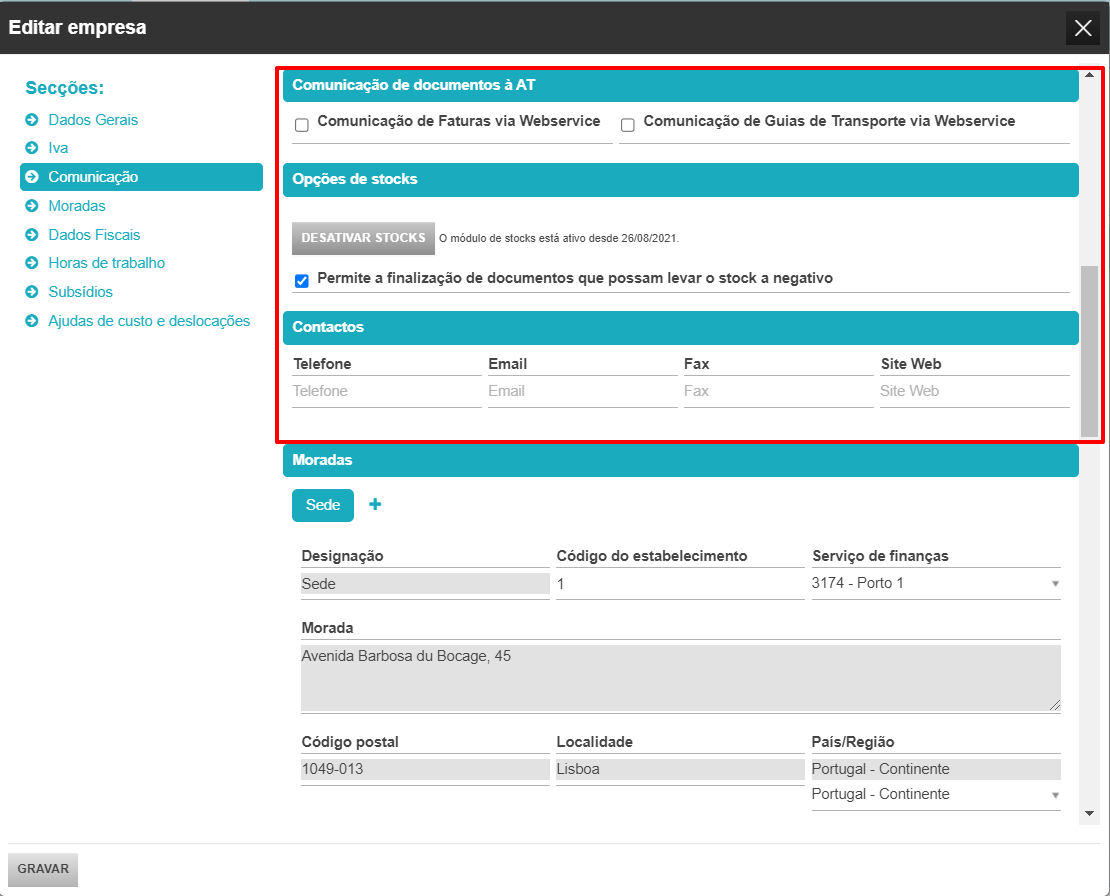Uncheck permit negative stock finalization option
The width and height of the screenshot is (1110, 896).
[302, 281]
